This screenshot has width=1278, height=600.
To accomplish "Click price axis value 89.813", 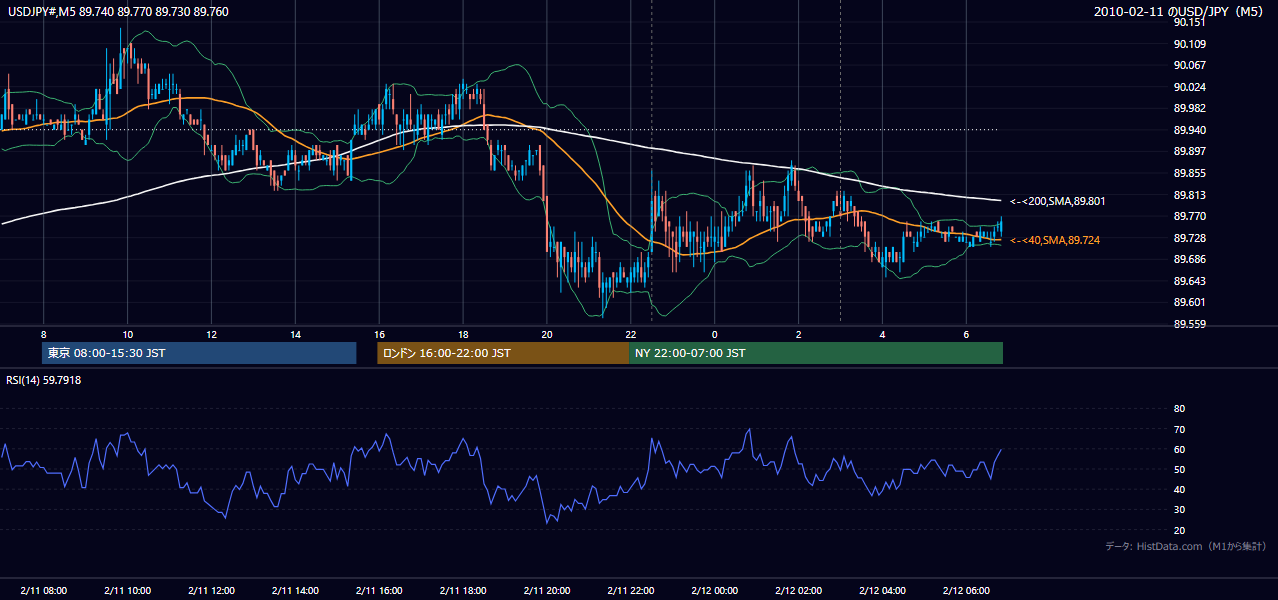I will pyautogui.click(x=1188, y=195).
